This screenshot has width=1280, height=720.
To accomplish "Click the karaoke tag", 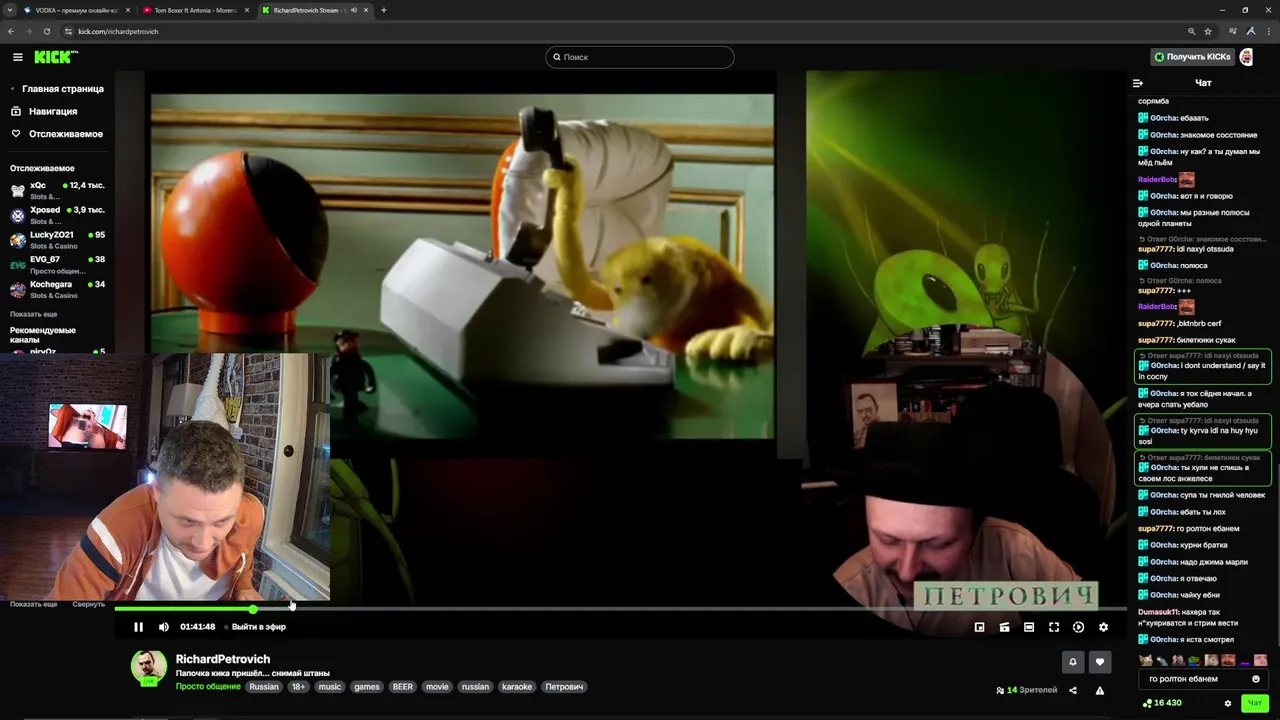I will tap(517, 687).
